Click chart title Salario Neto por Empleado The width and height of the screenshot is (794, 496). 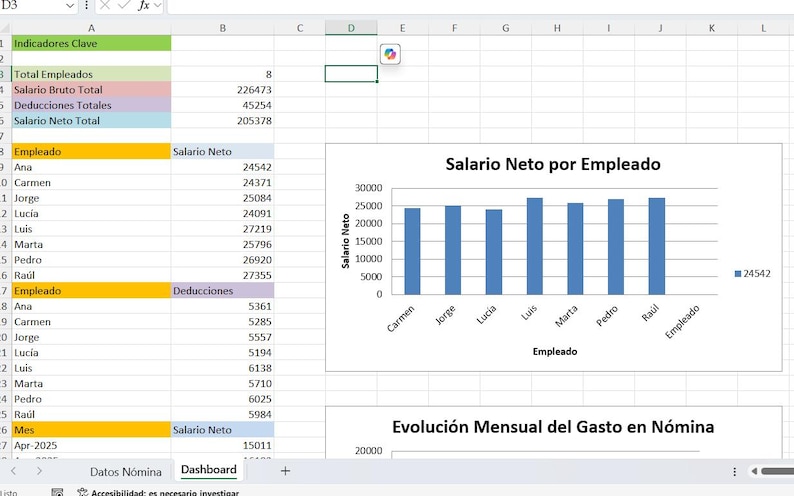[x=553, y=164]
